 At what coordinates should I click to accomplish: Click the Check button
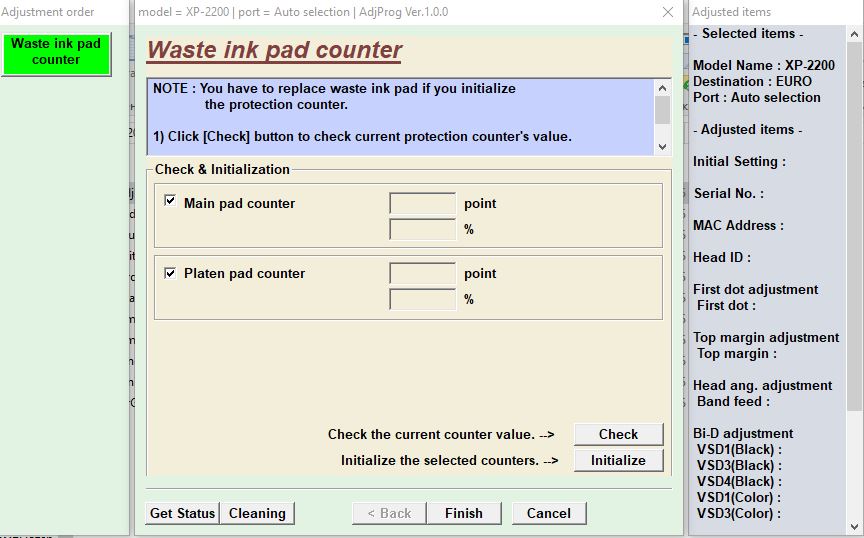click(x=618, y=434)
